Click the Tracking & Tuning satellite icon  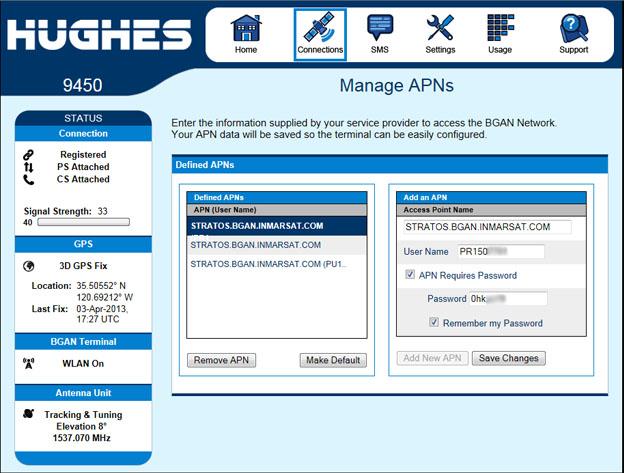(x=28, y=413)
